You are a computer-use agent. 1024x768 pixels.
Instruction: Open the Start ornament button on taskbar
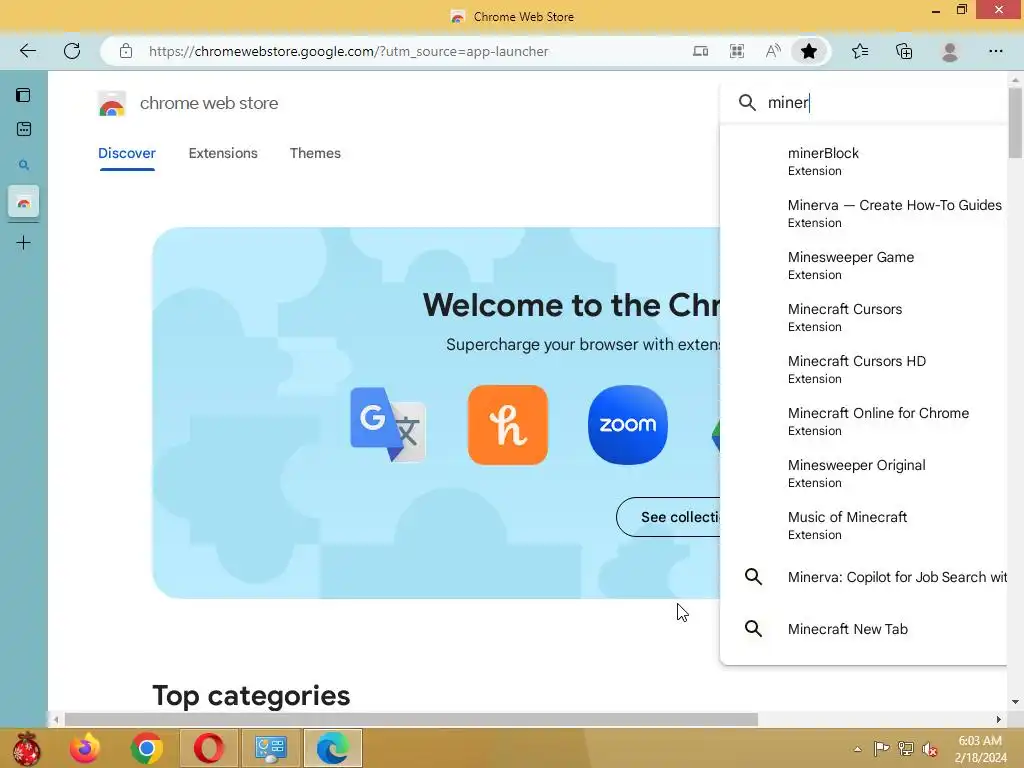pos(27,748)
